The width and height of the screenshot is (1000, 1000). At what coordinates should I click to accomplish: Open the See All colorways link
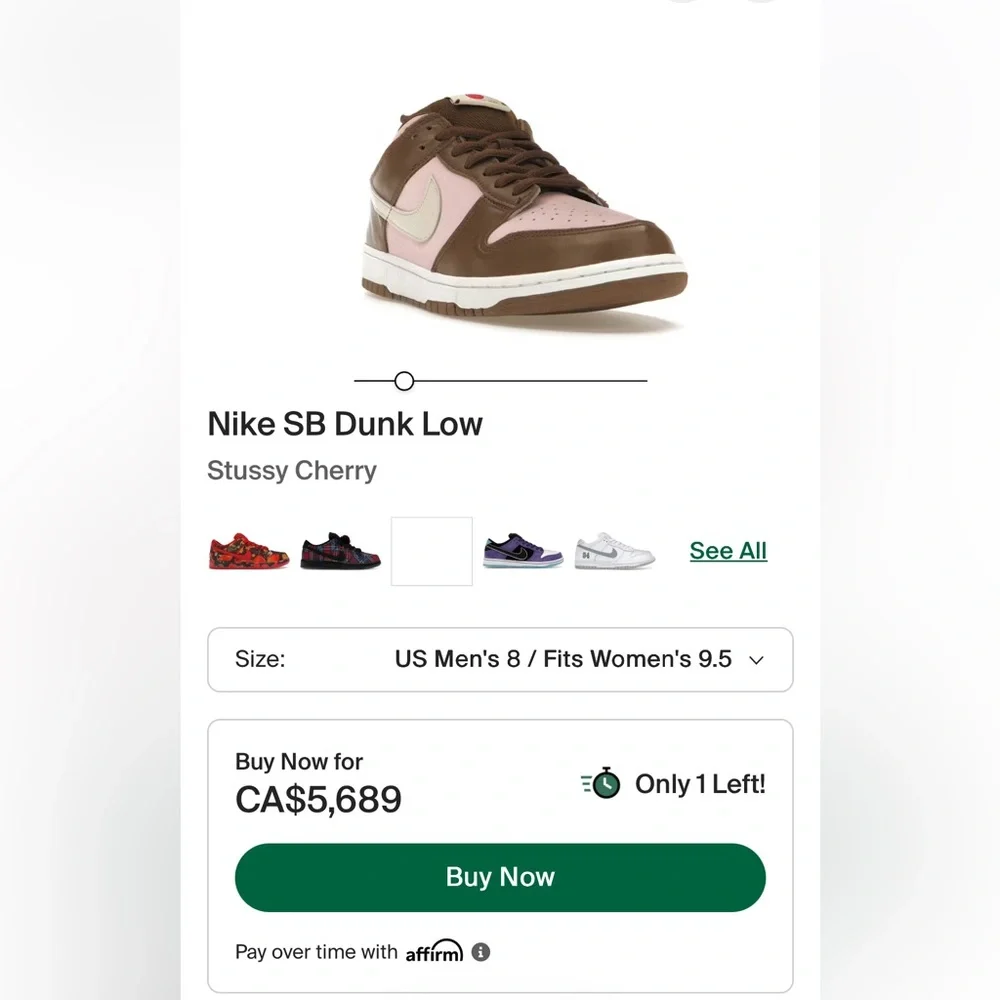[728, 551]
